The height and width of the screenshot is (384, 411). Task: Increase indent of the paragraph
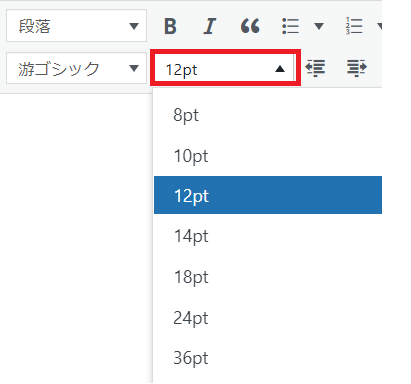357,68
